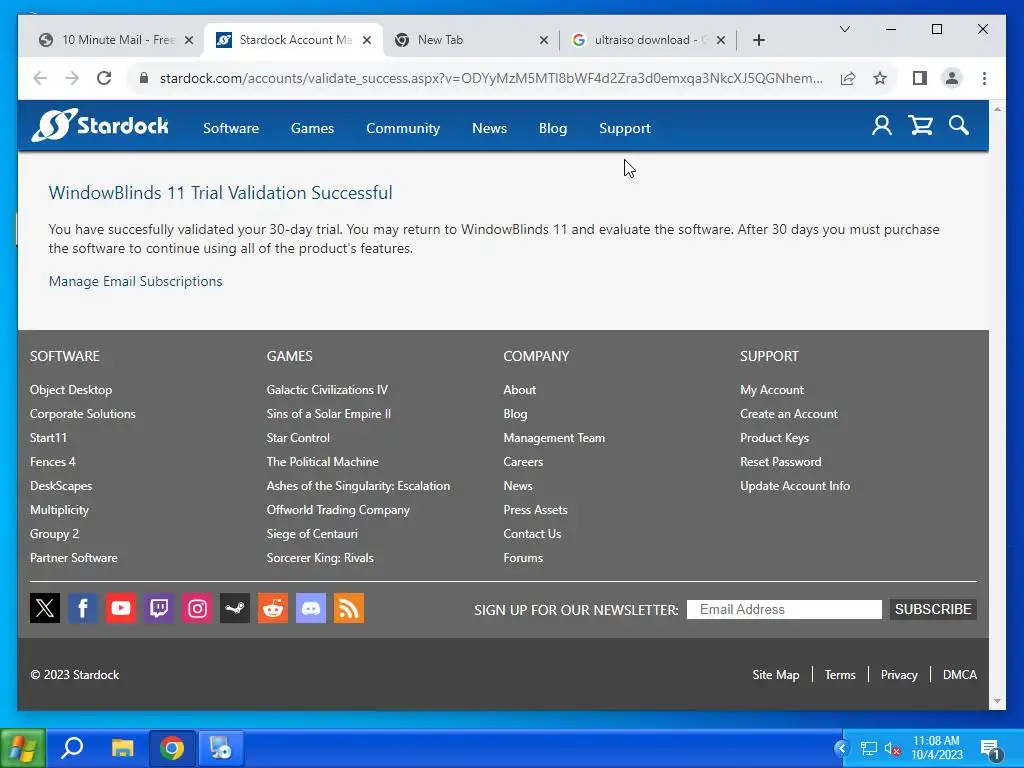Go back with the browser back arrow

[40, 78]
